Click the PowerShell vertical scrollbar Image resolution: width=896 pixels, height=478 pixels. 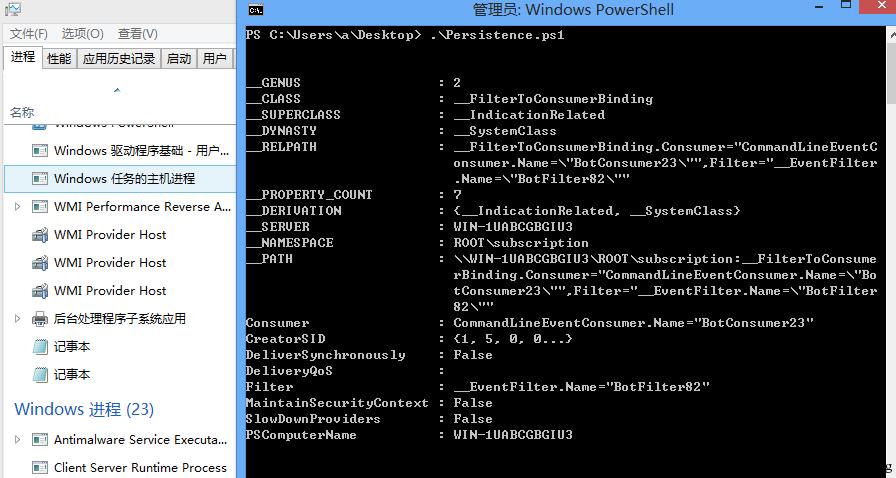(890, 252)
